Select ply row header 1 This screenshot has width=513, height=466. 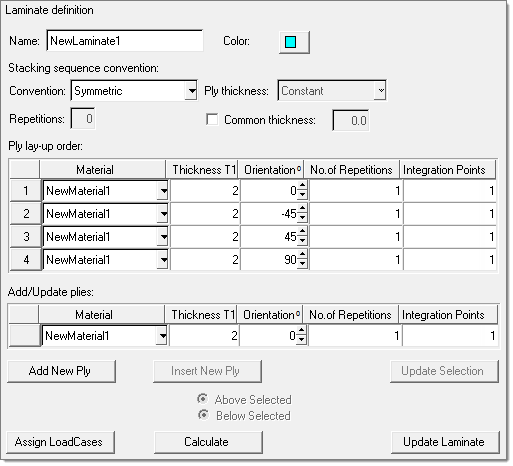(x=25, y=191)
